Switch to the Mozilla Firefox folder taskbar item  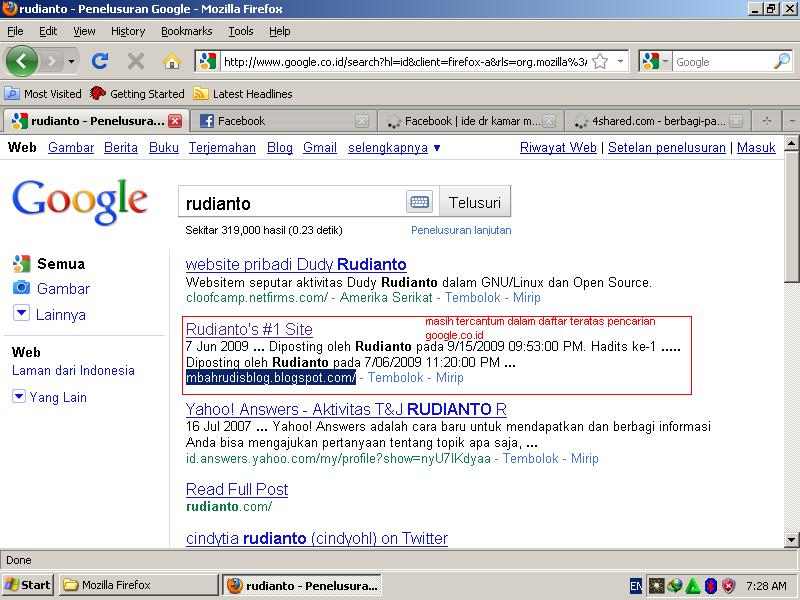pyautogui.click(x=138, y=585)
